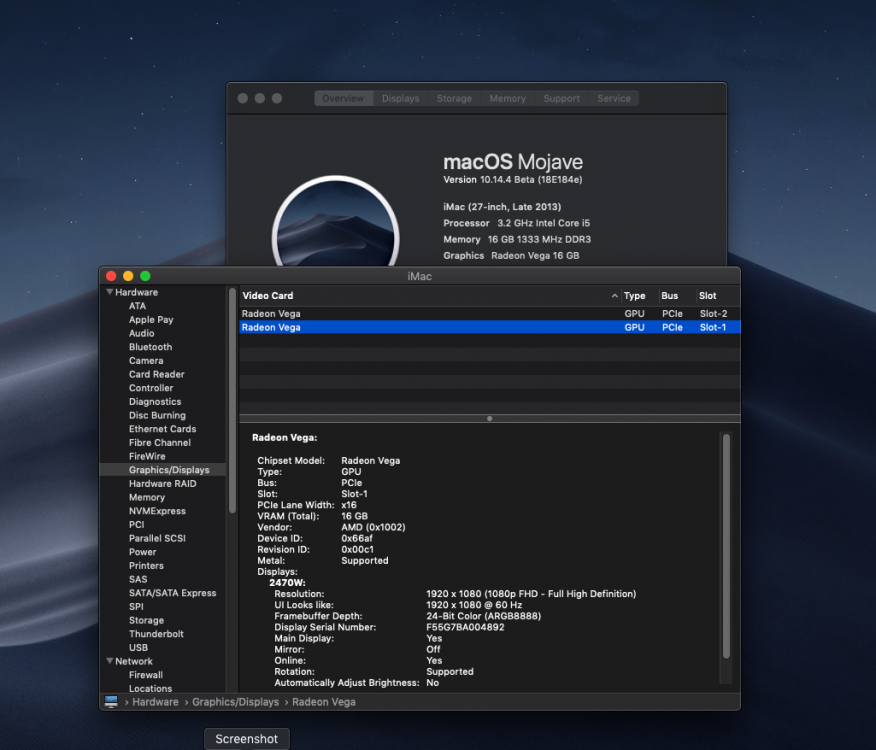Select ATA in the sidebar
Image resolution: width=876 pixels, height=750 pixels.
tap(137, 306)
